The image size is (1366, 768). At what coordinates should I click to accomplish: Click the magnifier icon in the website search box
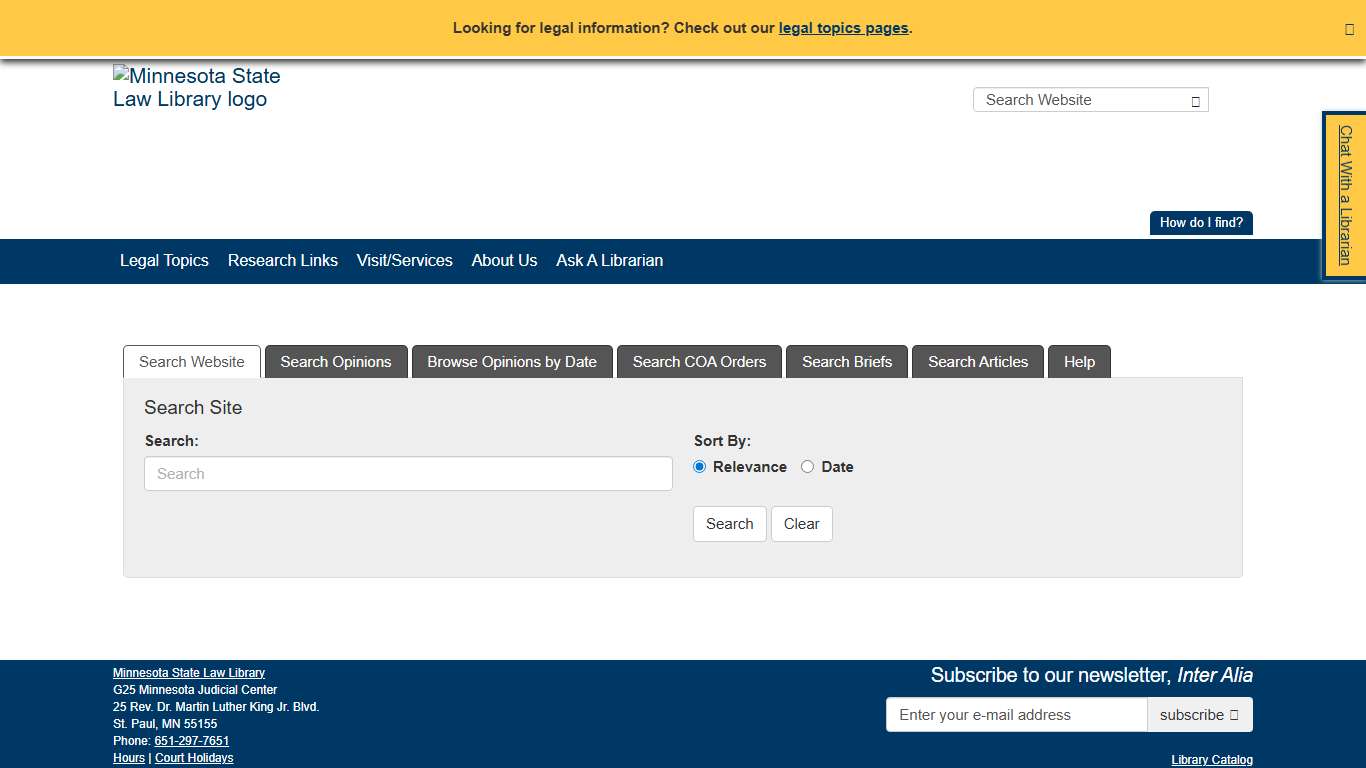tap(1194, 100)
